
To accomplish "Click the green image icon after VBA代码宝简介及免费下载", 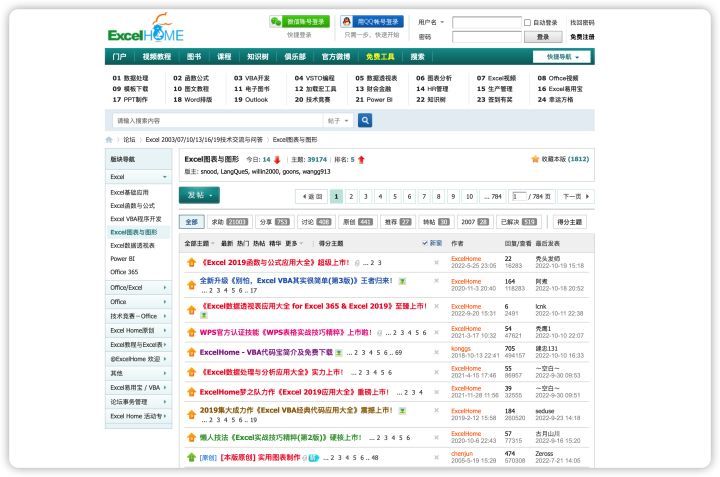I will 338,353.
